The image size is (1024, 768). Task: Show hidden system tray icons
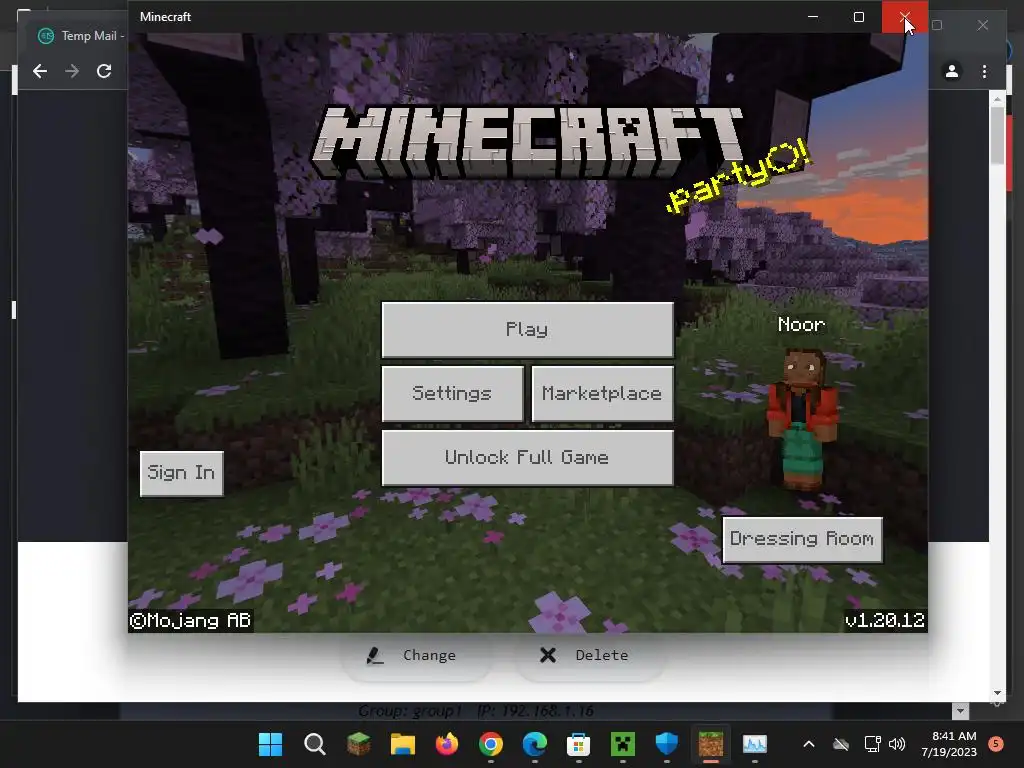808,744
